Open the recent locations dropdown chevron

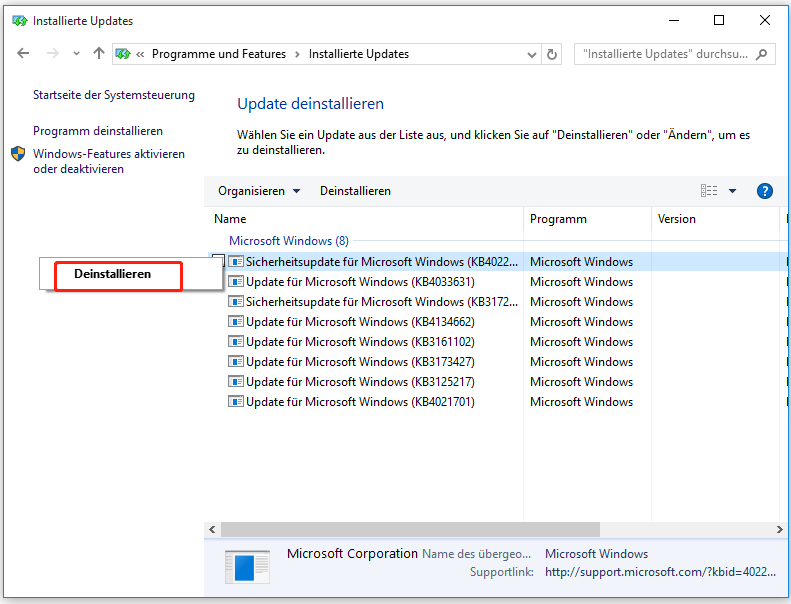click(x=76, y=54)
